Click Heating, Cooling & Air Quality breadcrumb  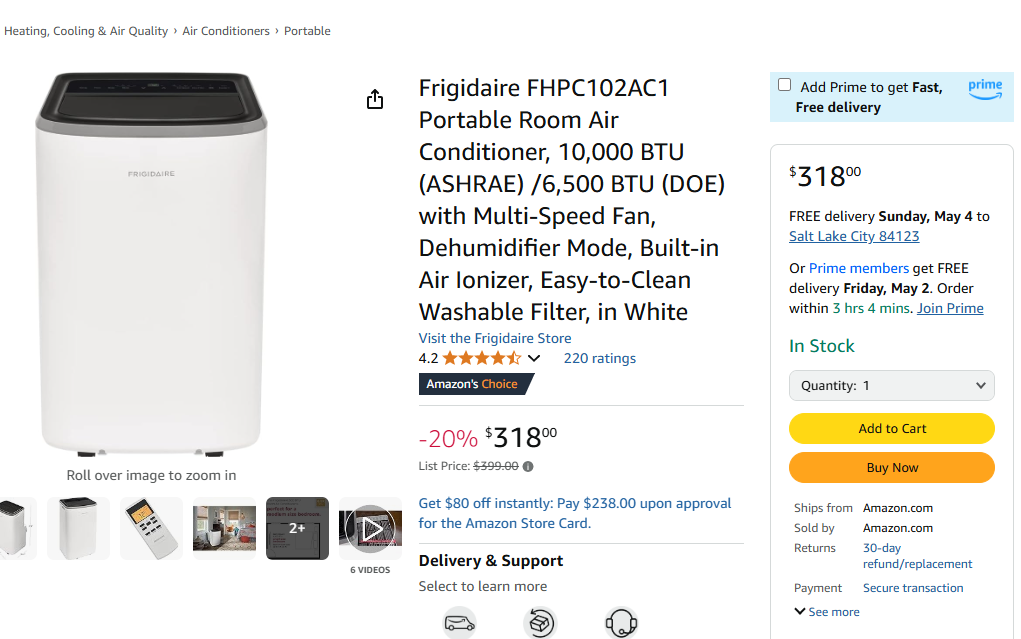(x=86, y=31)
